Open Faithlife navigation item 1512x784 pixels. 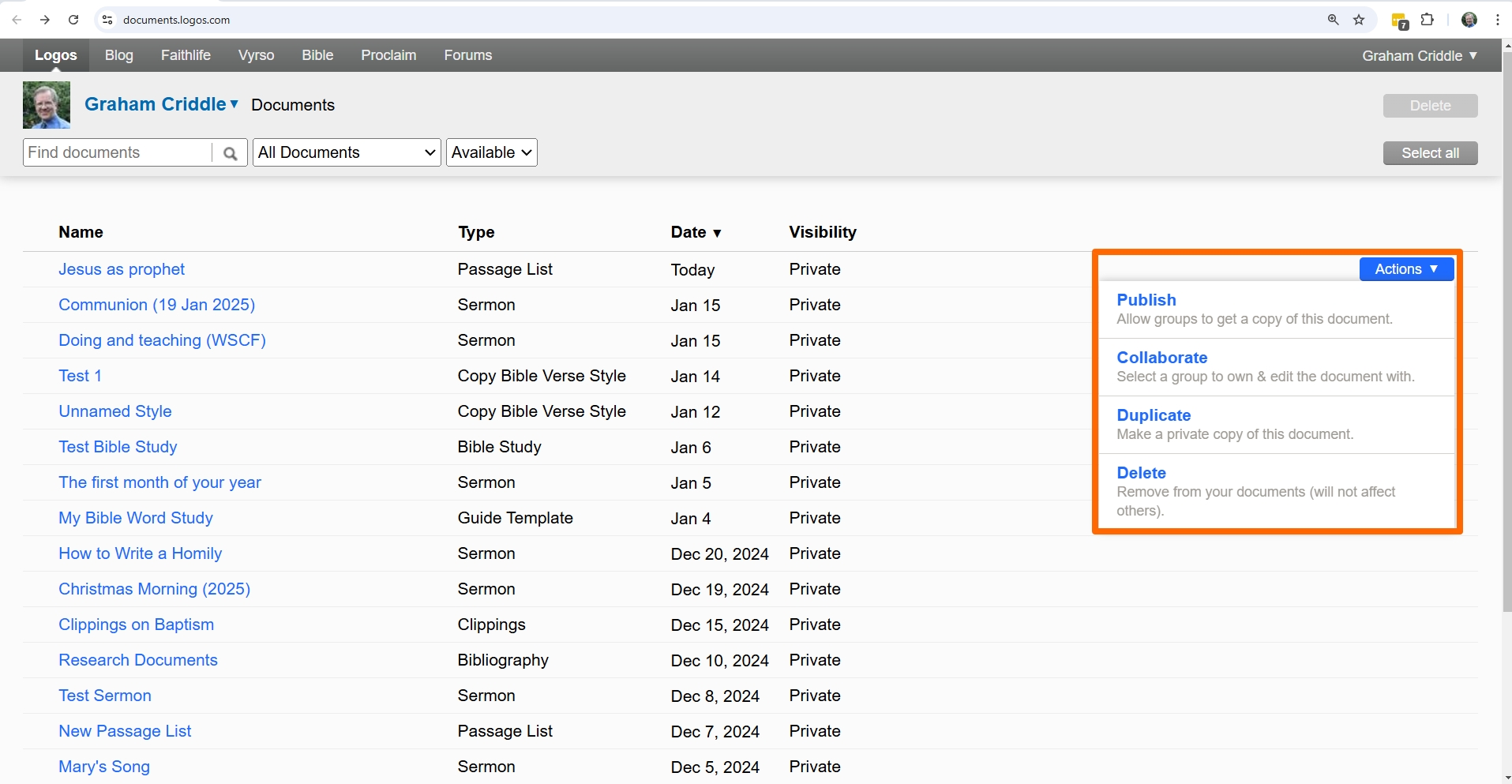186,55
